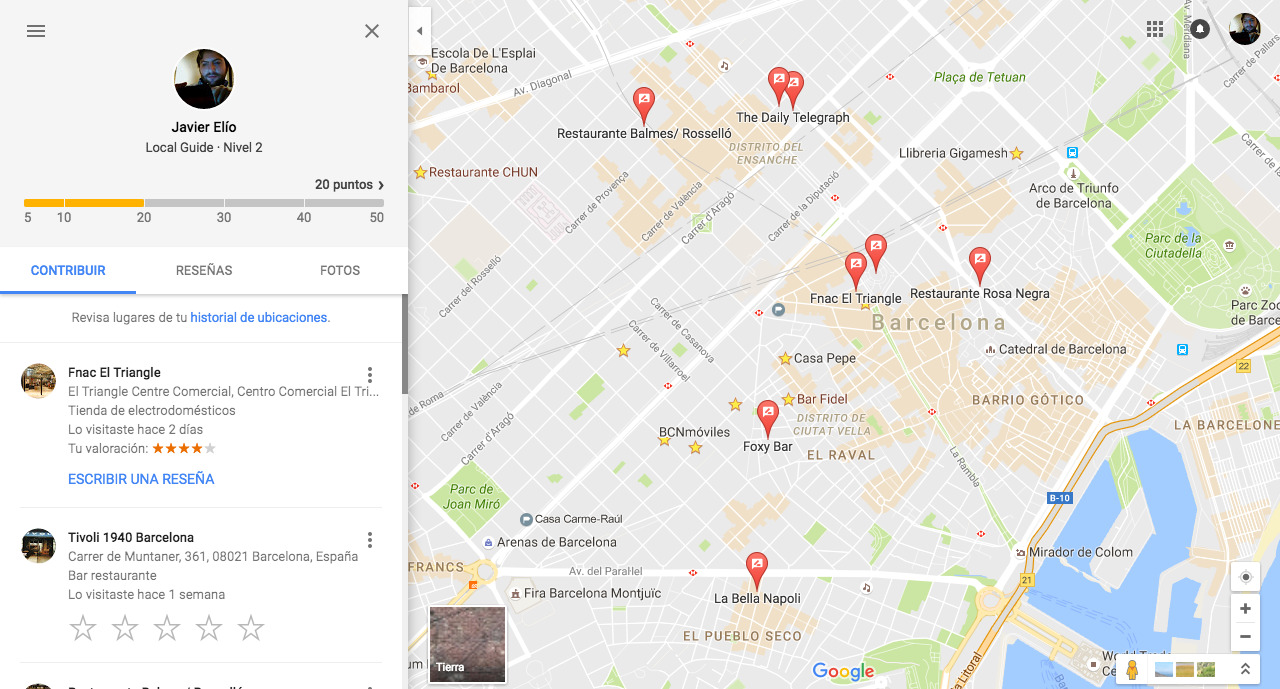Rate Tivoli 1940 with five stars
Viewport: 1280px width, 689px height.
(251, 629)
